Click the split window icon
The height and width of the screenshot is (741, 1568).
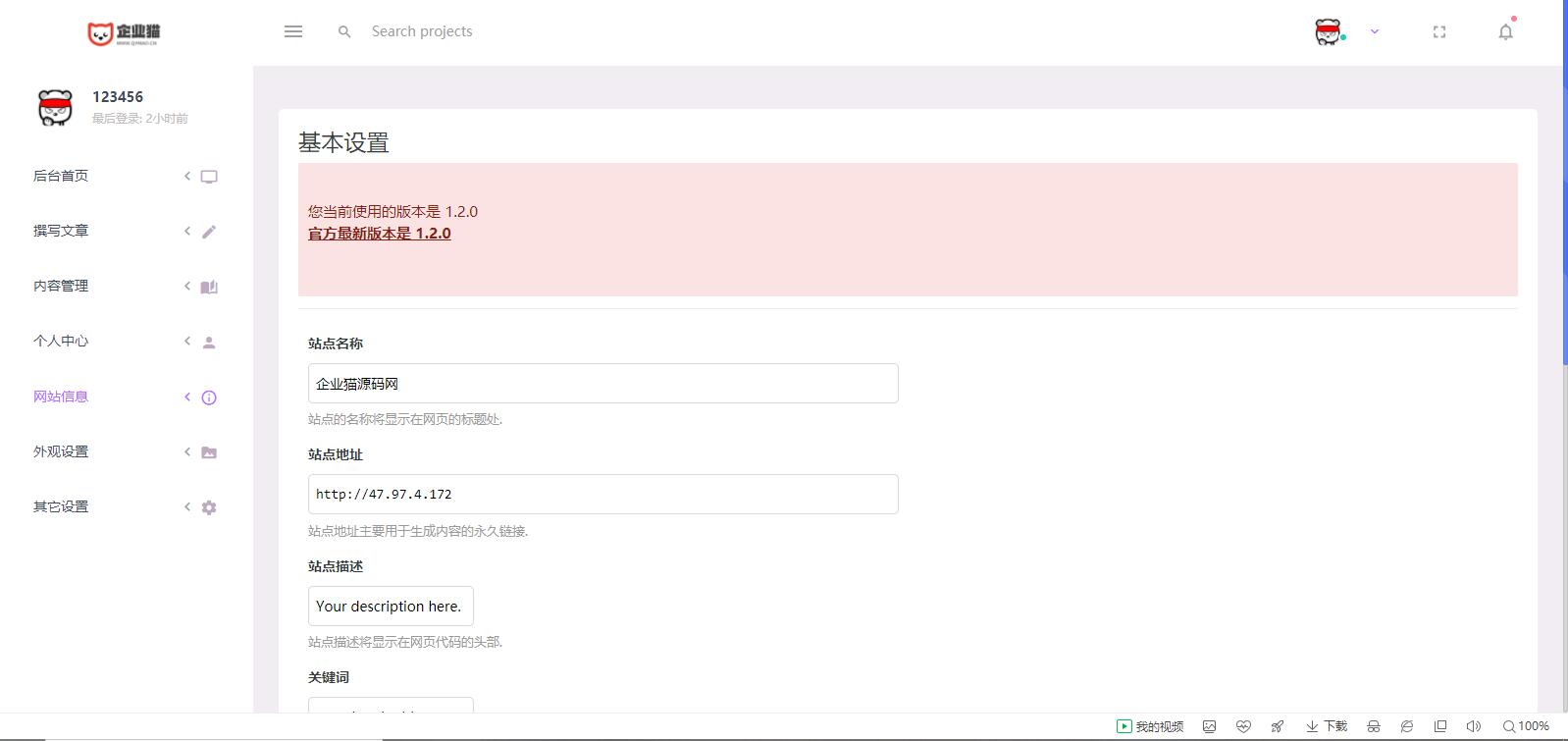point(1440,726)
